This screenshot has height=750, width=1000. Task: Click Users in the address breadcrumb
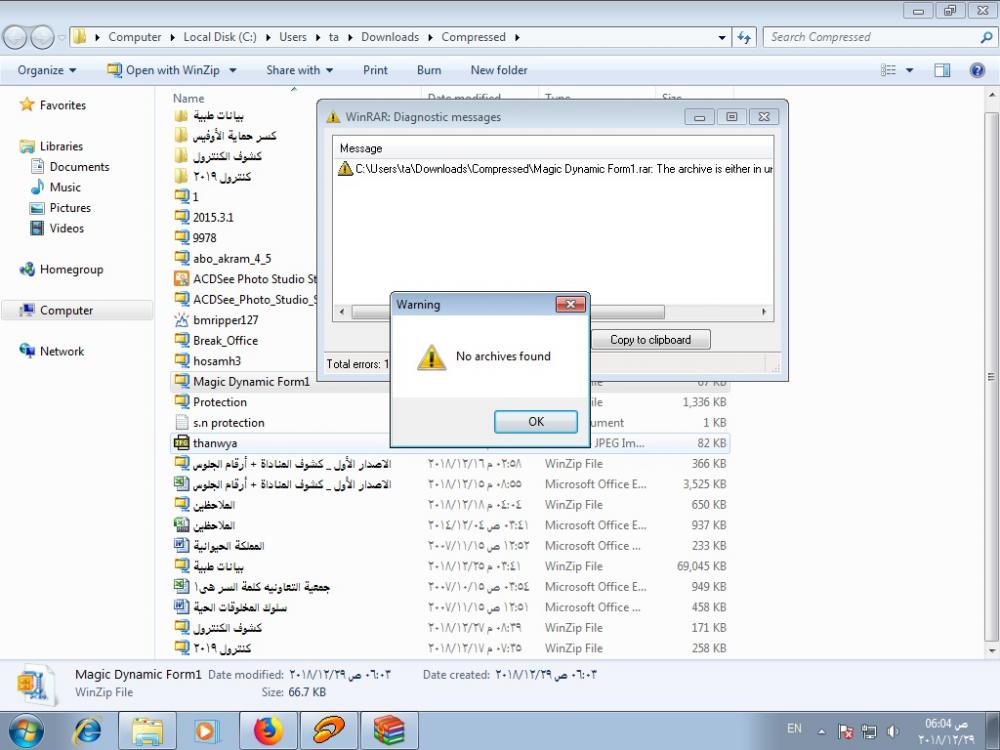293,37
